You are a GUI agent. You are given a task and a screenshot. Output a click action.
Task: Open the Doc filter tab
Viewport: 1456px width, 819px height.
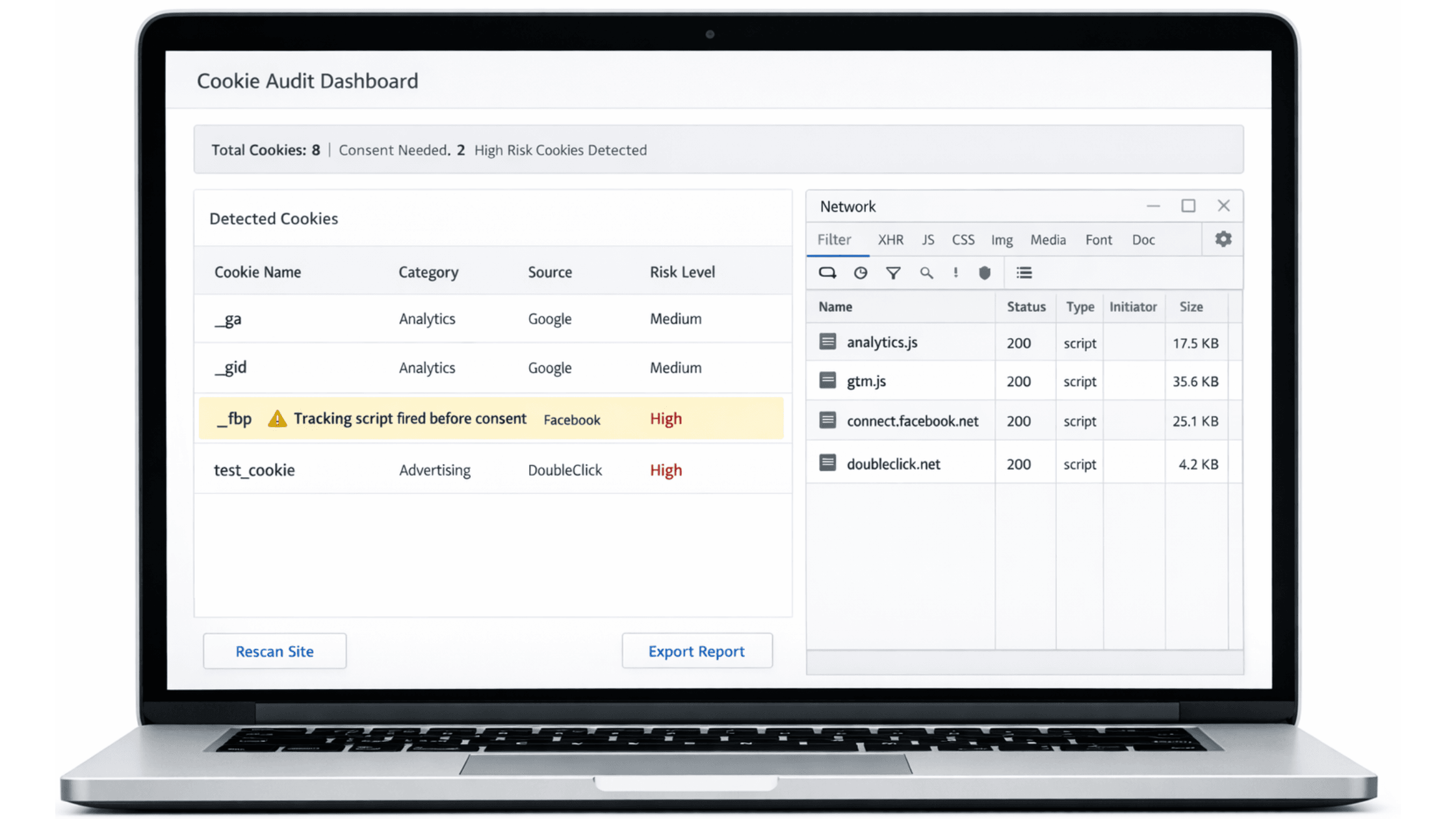tap(1143, 240)
